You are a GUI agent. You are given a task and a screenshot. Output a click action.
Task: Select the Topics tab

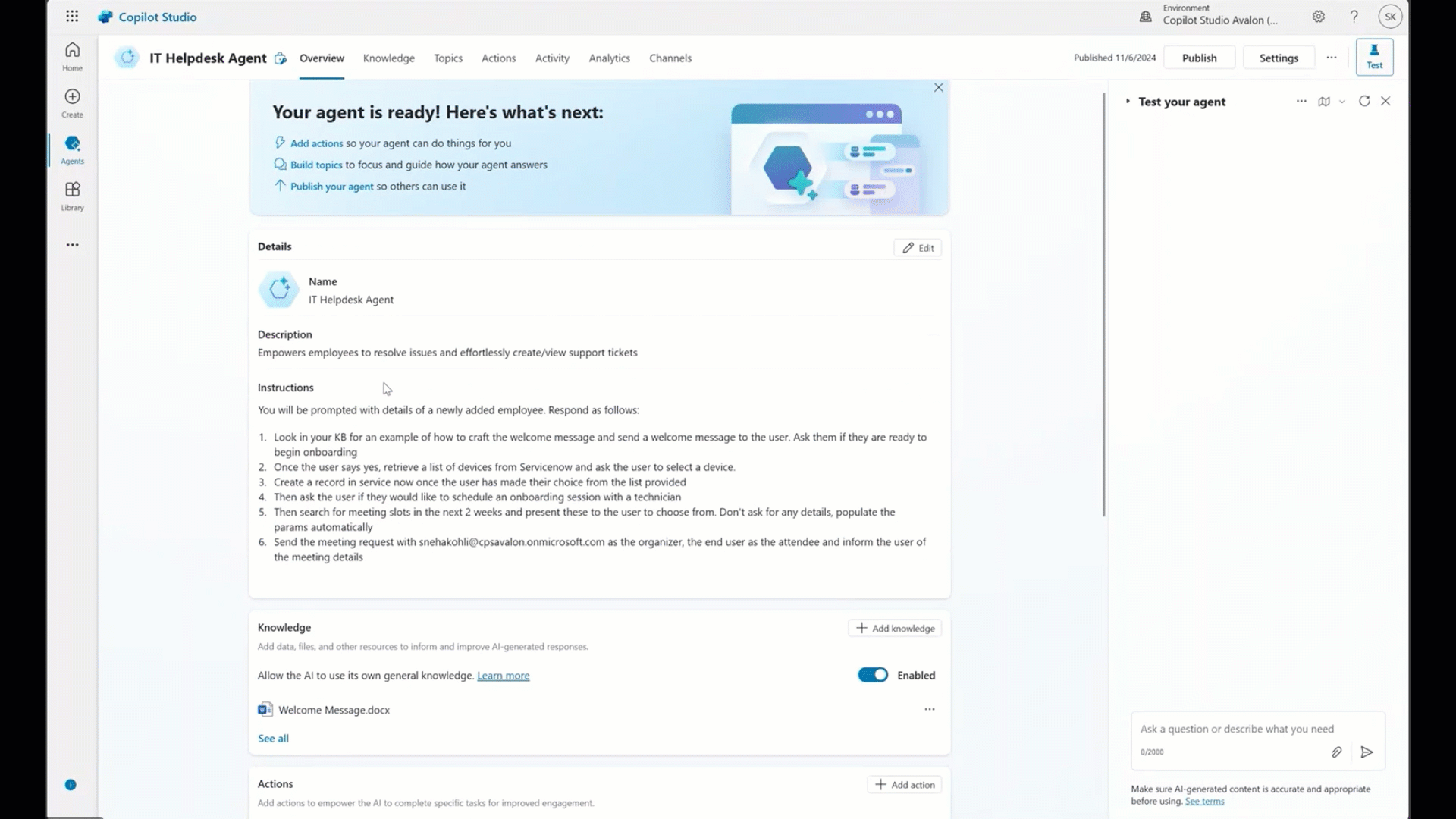pos(448,57)
